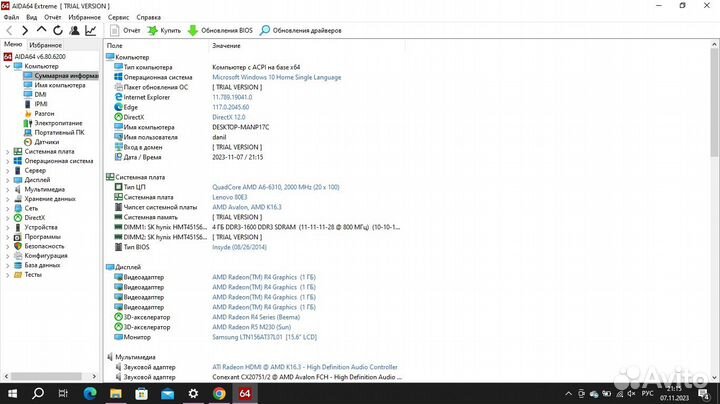
Task: Click the Forward navigation arrow
Action: (25, 30)
